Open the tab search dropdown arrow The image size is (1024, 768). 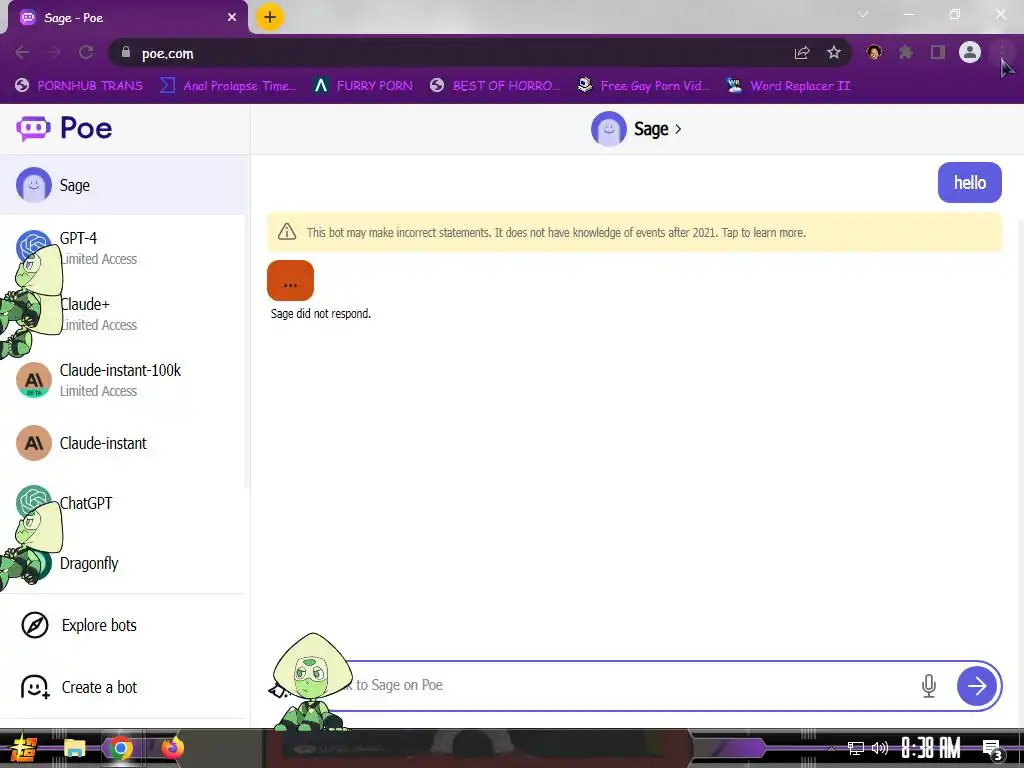point(863,14)
